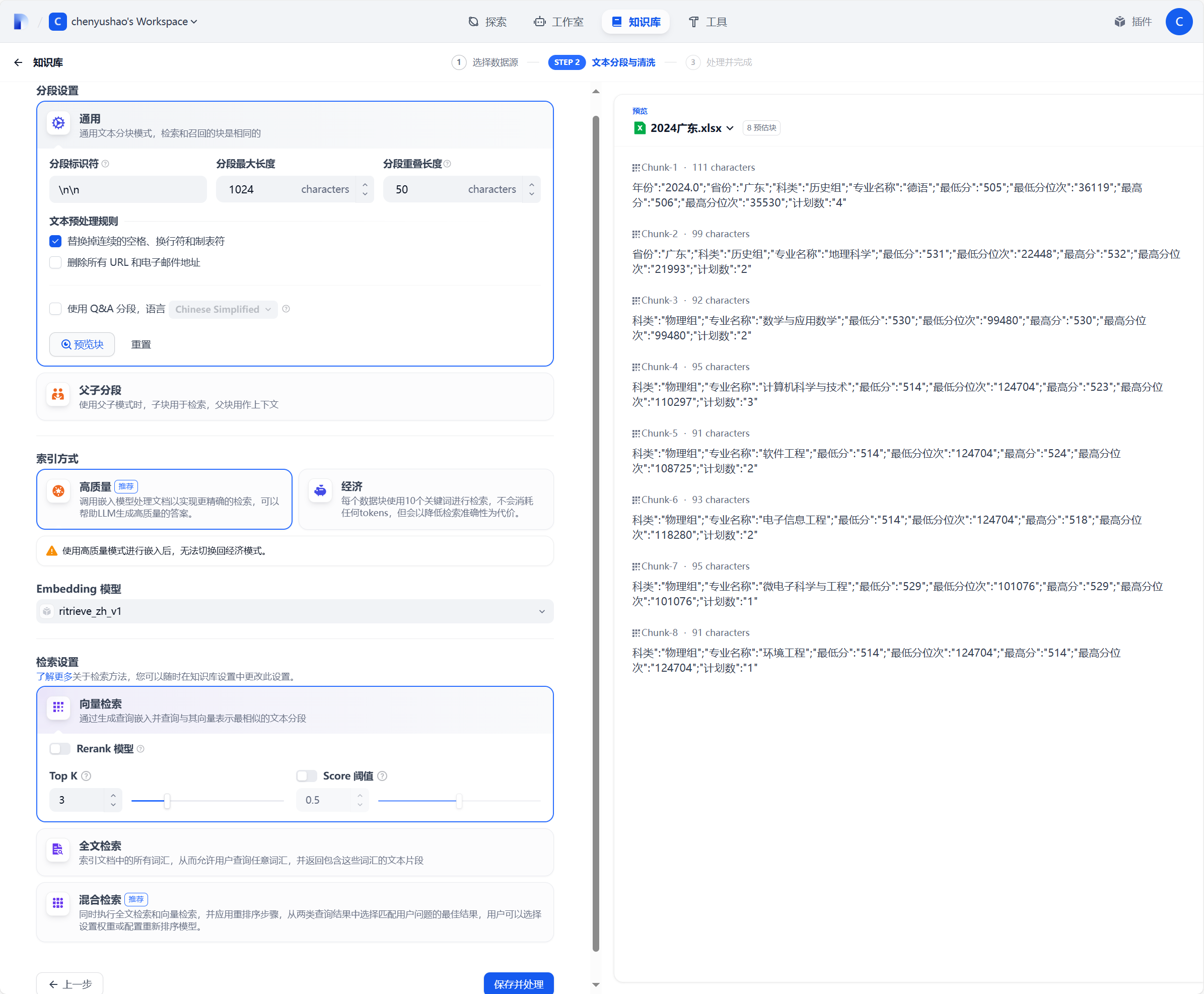This screenshot has width=1204, height=994.
Task: Select the 混合检索 retrieval option
Action: [x=295, y=913]
